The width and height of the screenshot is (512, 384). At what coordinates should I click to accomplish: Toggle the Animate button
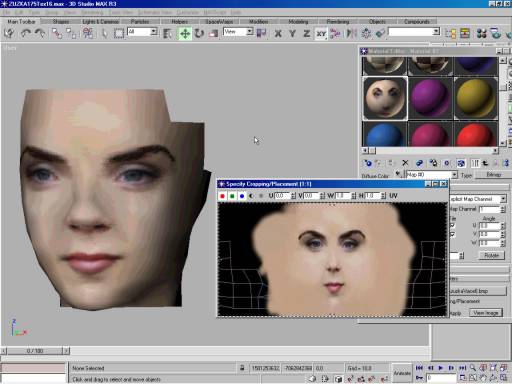401,373
